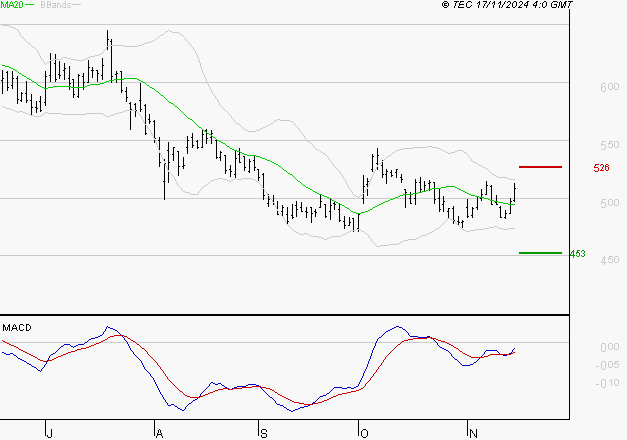Click the MA20 legend label
Viewport: 627px width, 440px height.
tap(12, 4)
